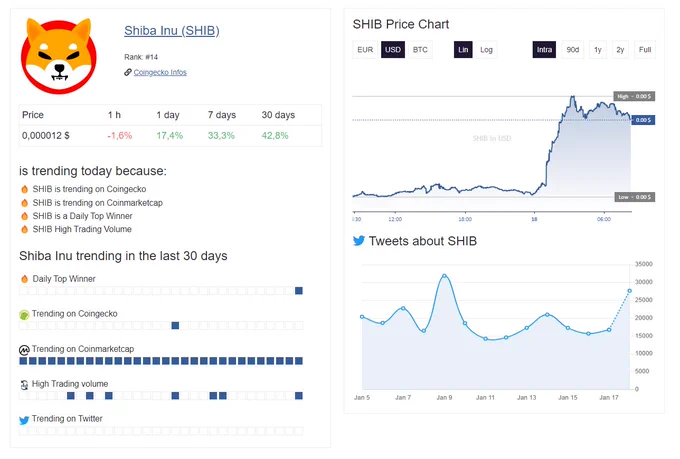680x459 pixels.
Task: Switch chart currency to BTC
Action: pyautogui.click(x=420, y=49)
